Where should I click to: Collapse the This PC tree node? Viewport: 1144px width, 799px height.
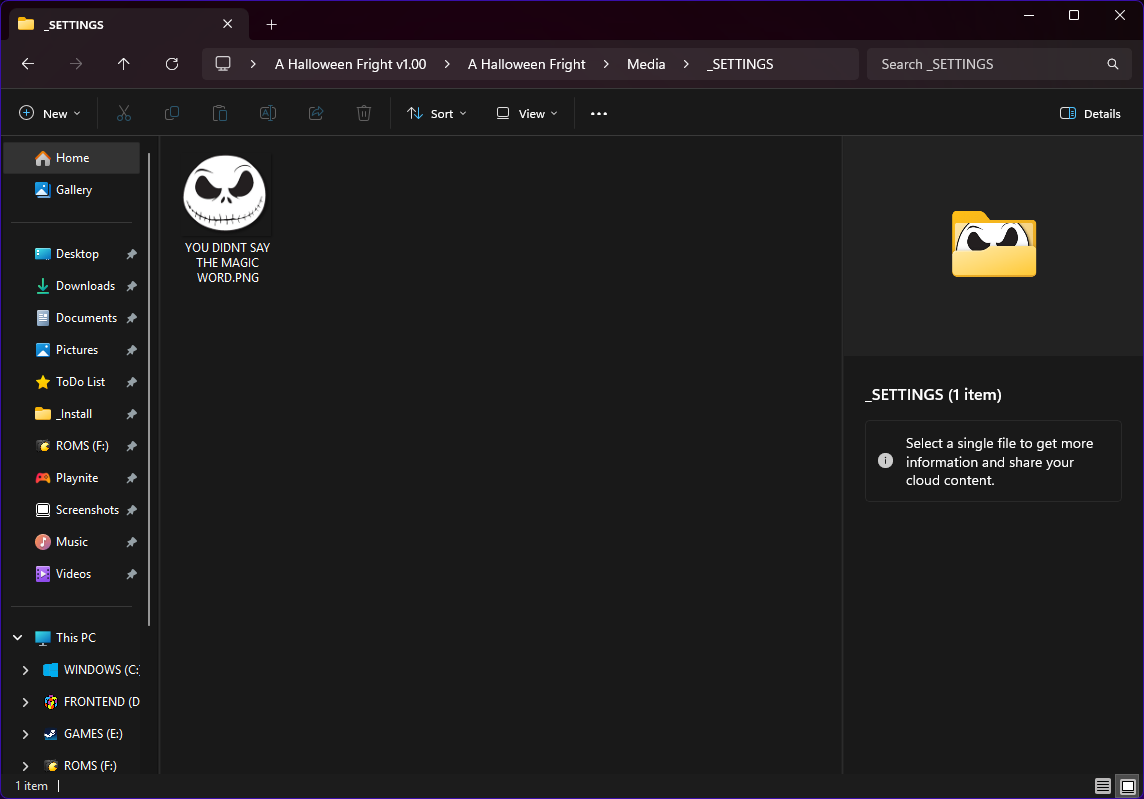(18, 638)
